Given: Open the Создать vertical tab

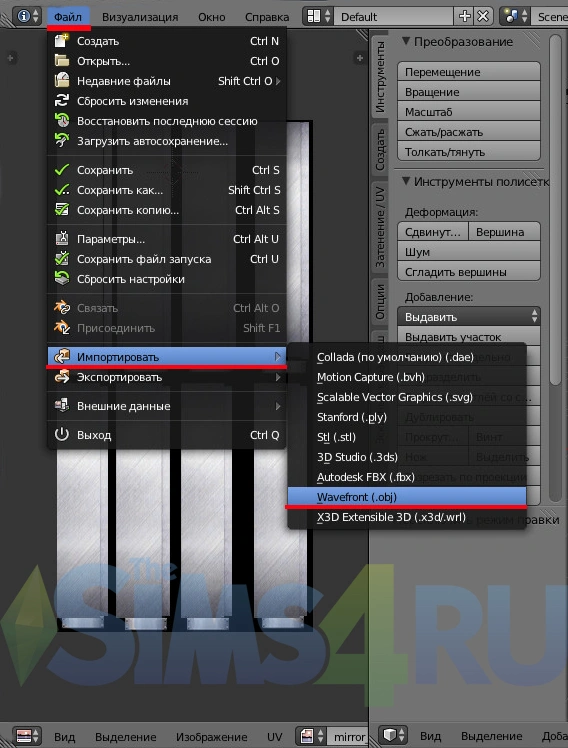Looking at the screenshot, I should 380,150.
